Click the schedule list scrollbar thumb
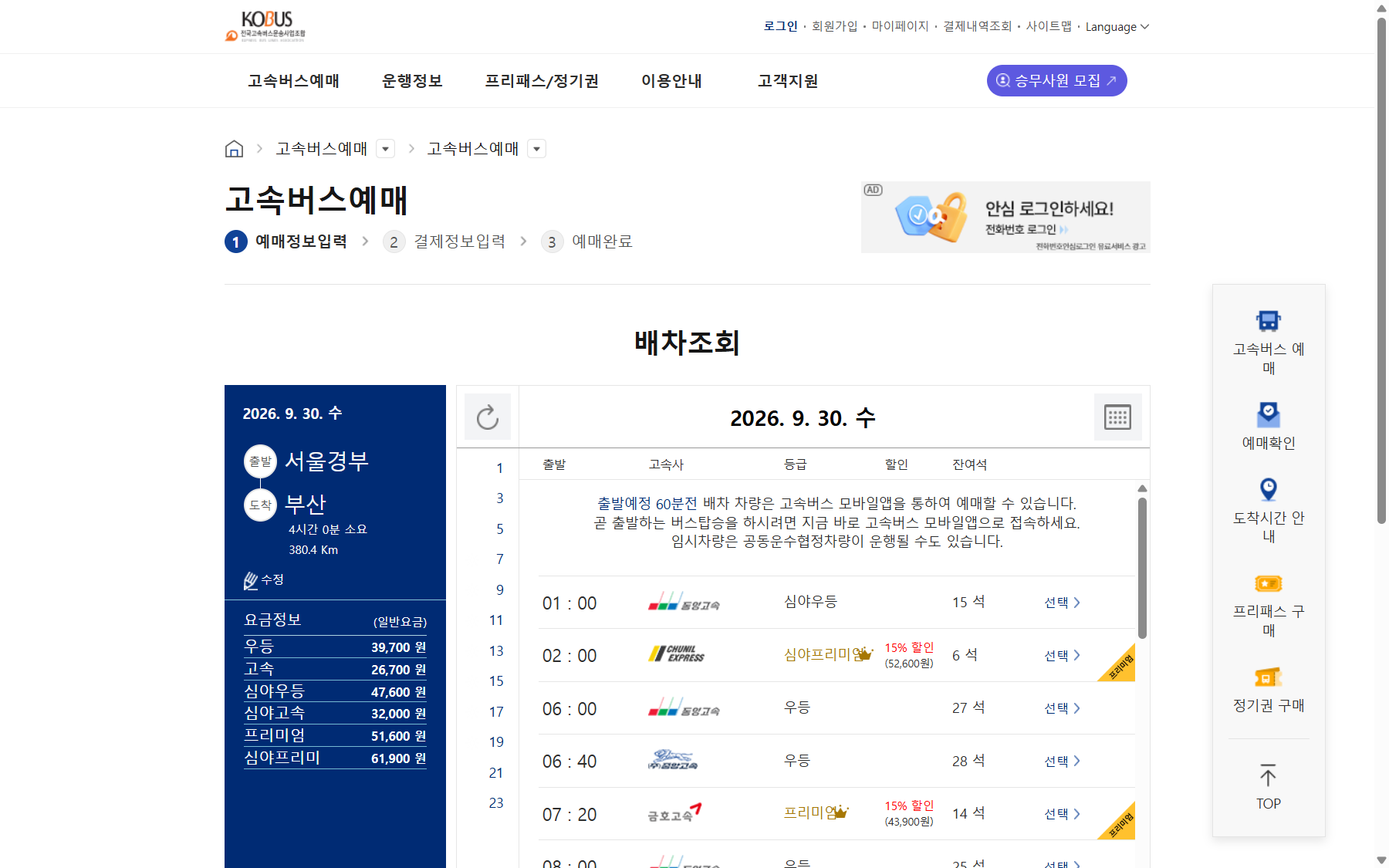The image size is (1389, 868). (x=1142, y=568)
